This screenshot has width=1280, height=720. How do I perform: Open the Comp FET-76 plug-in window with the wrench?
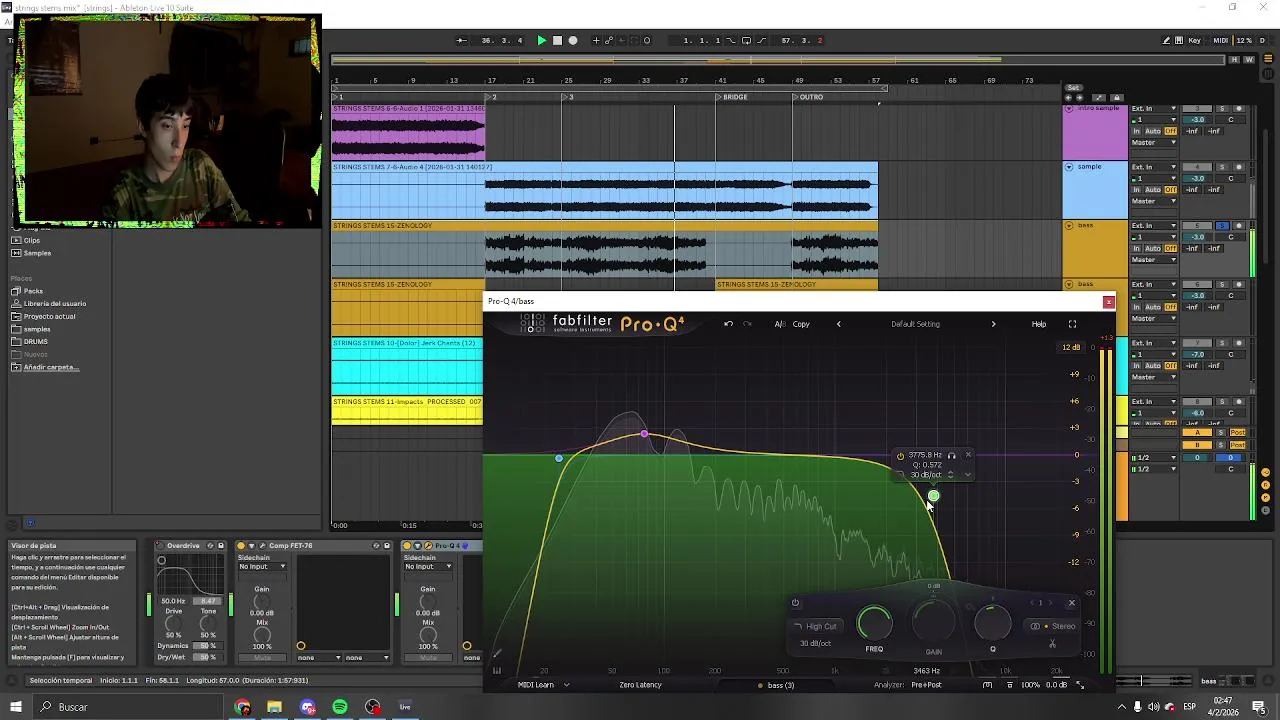pos(262,546)
